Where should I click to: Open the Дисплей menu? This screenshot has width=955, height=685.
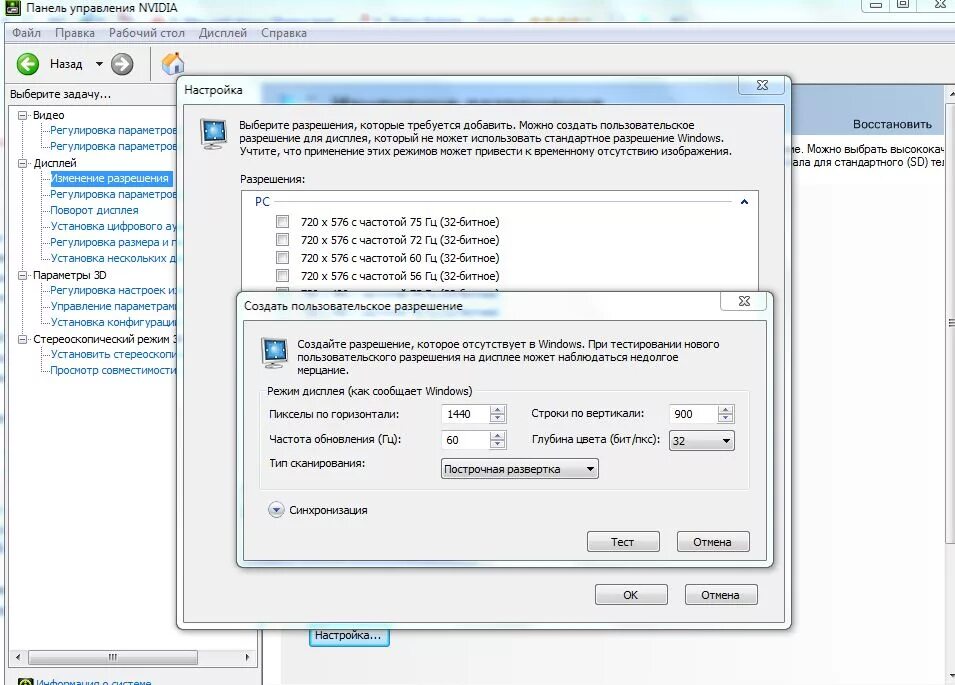coord(222,33)
